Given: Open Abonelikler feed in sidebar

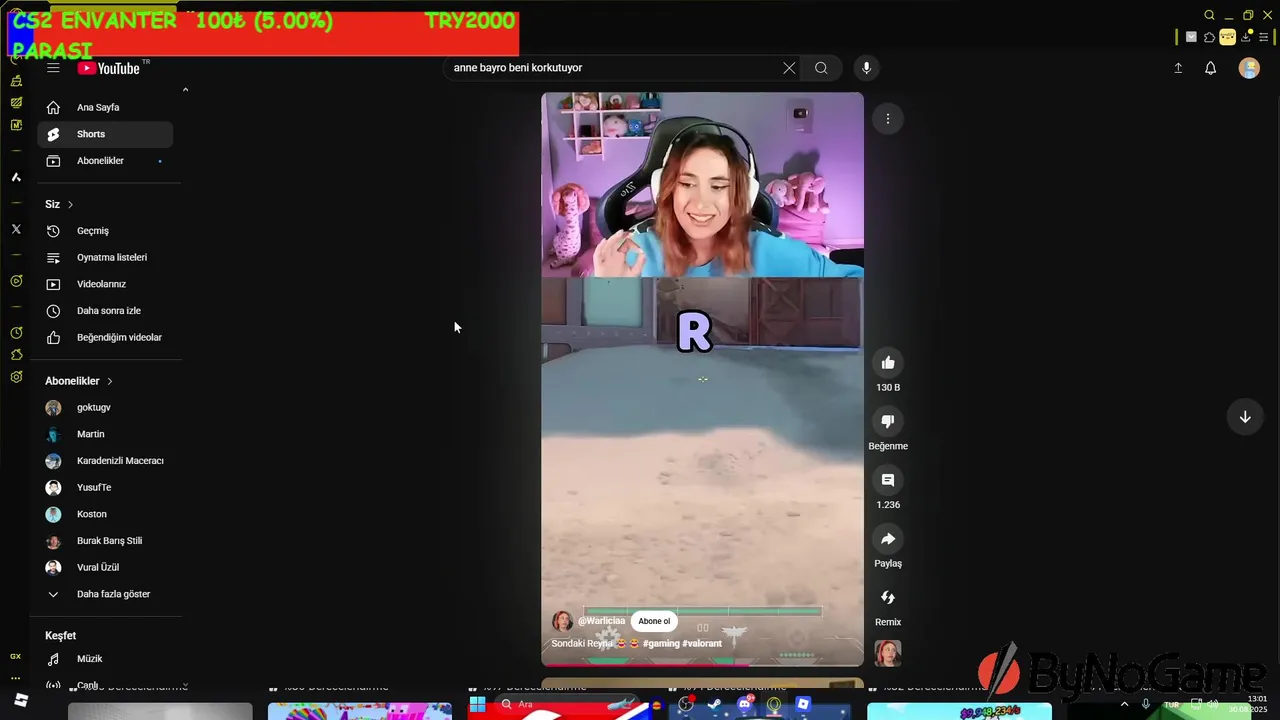Looking at the screenshot, I should tap(105, 161).
